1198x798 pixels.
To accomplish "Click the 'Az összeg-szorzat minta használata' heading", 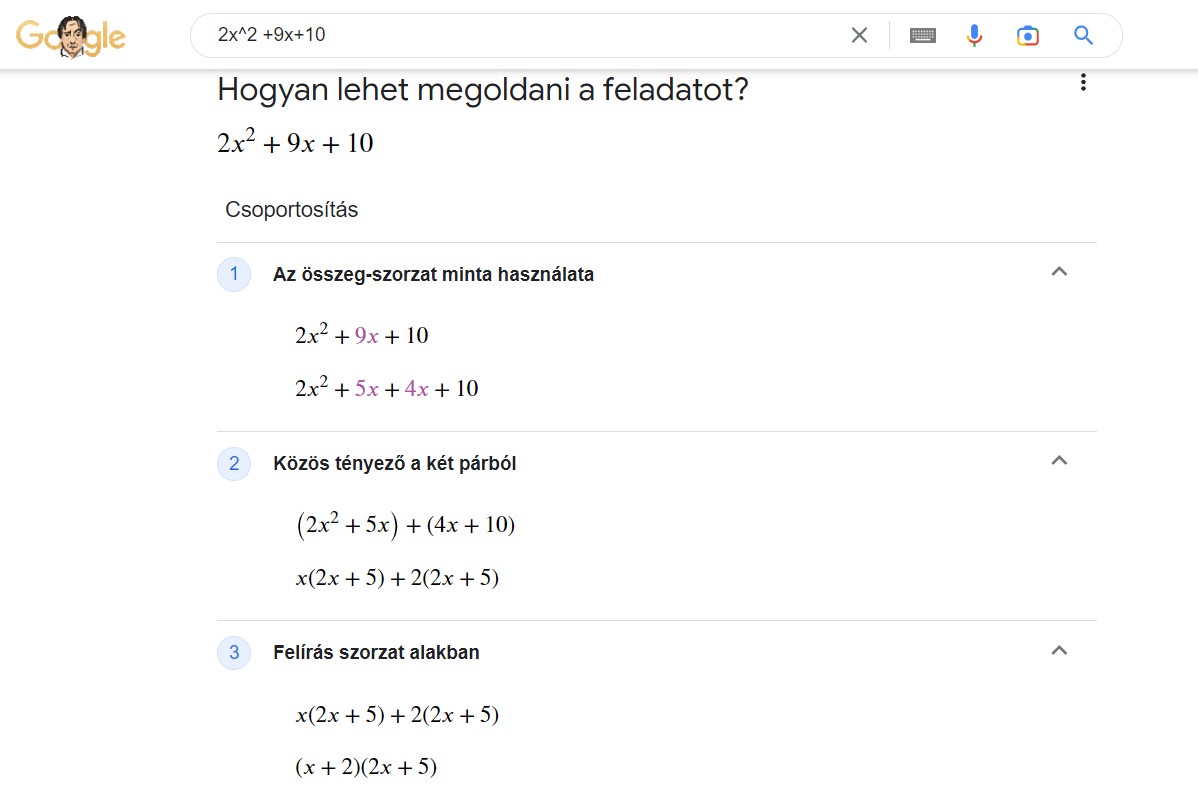I will 433,274.
